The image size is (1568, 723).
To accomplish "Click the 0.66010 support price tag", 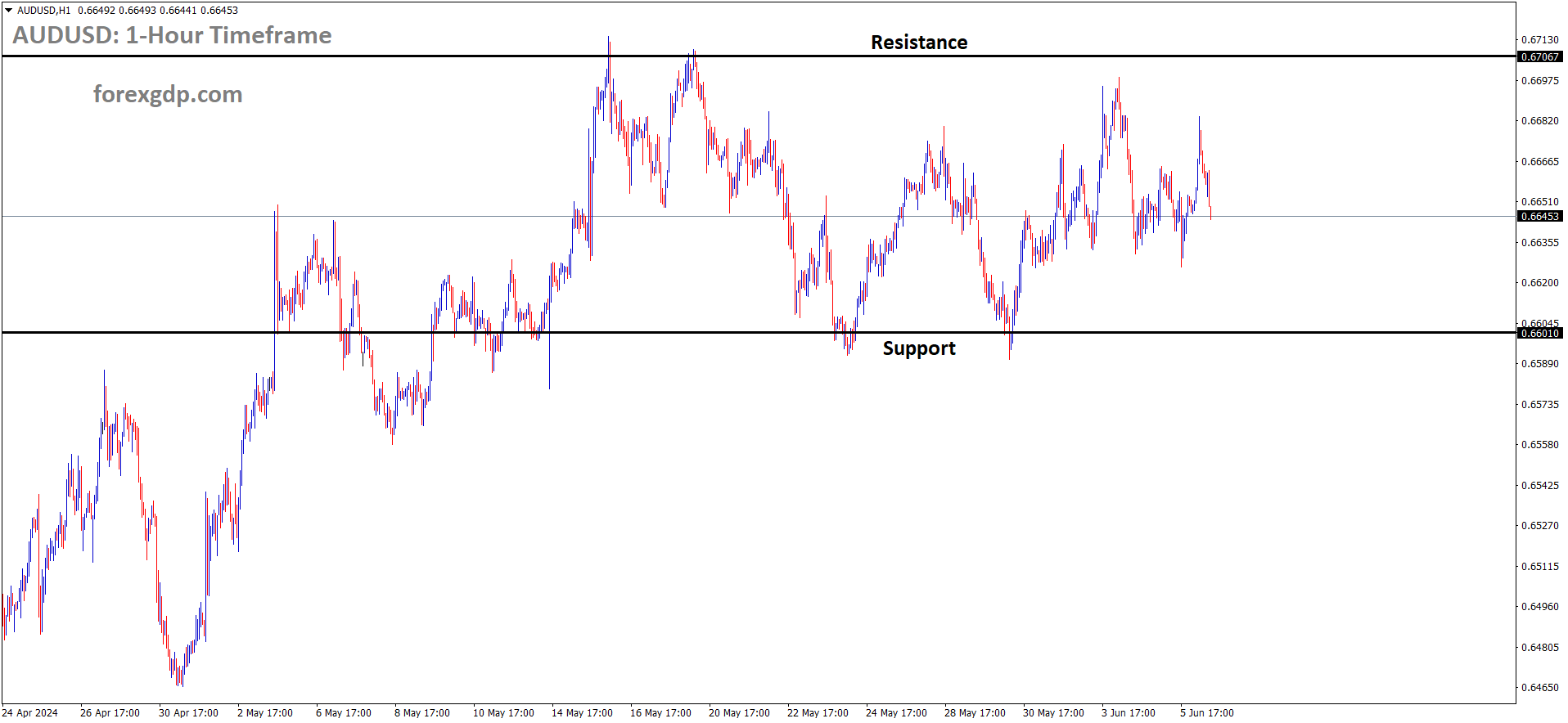I will click(1539, 333).
